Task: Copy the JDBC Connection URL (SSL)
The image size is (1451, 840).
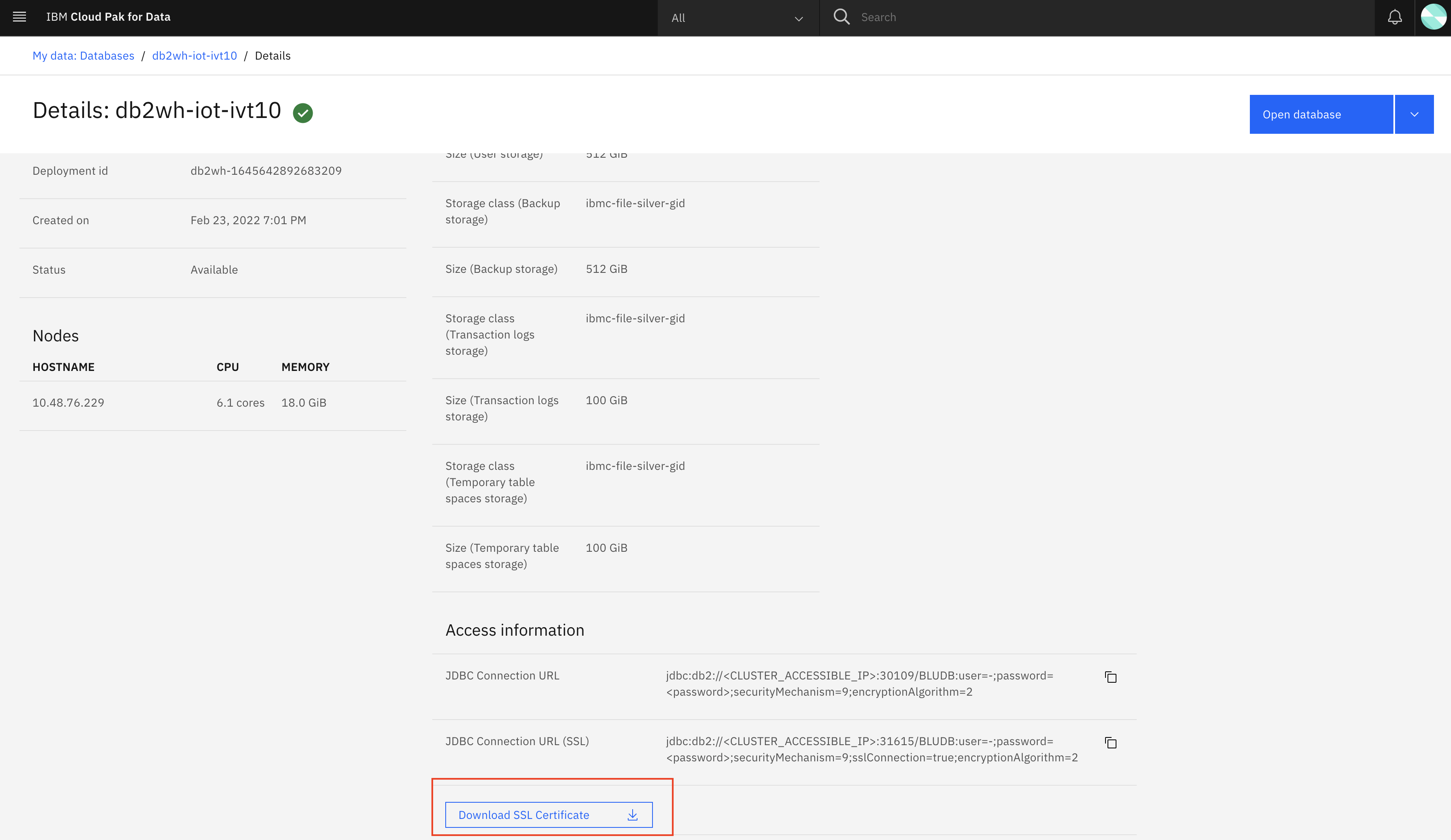Action: (x=1111, y=743)
